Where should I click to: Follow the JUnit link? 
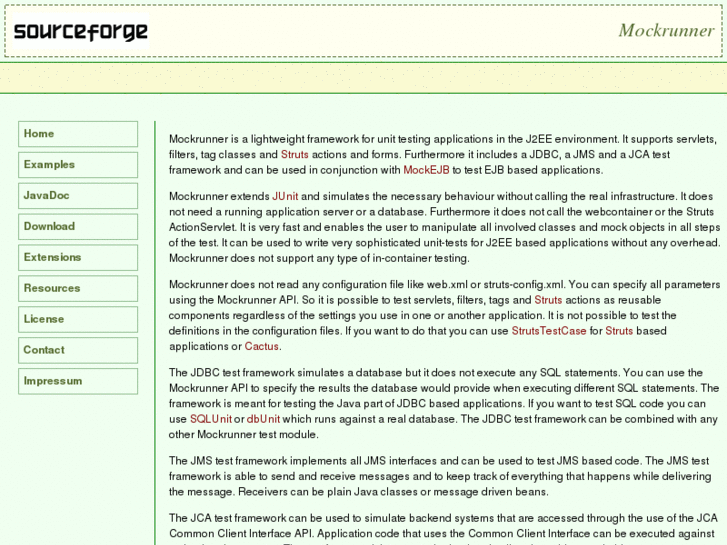[285, 196]
